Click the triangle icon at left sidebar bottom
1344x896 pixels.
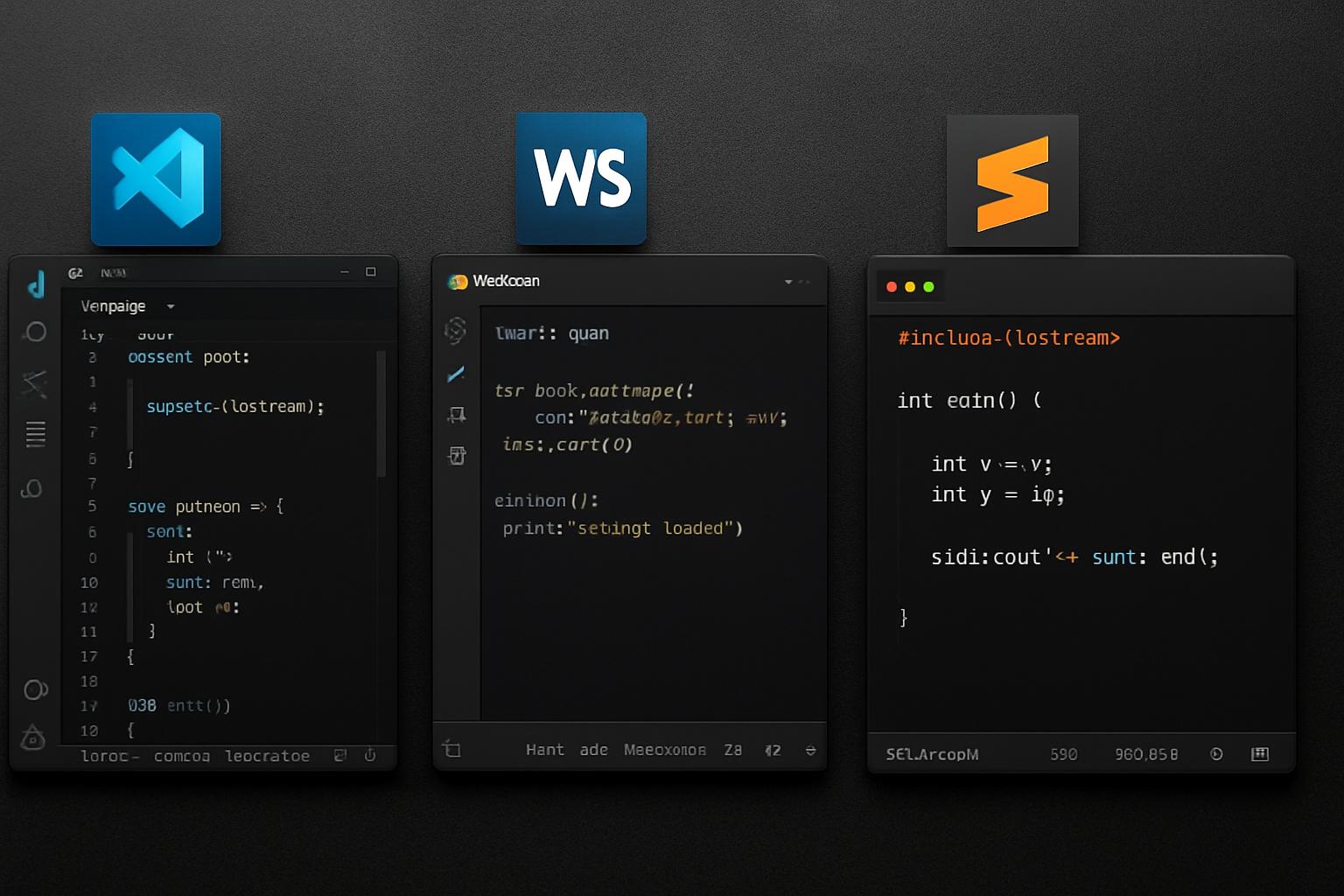pyautogui.click(x=33, y=738)
